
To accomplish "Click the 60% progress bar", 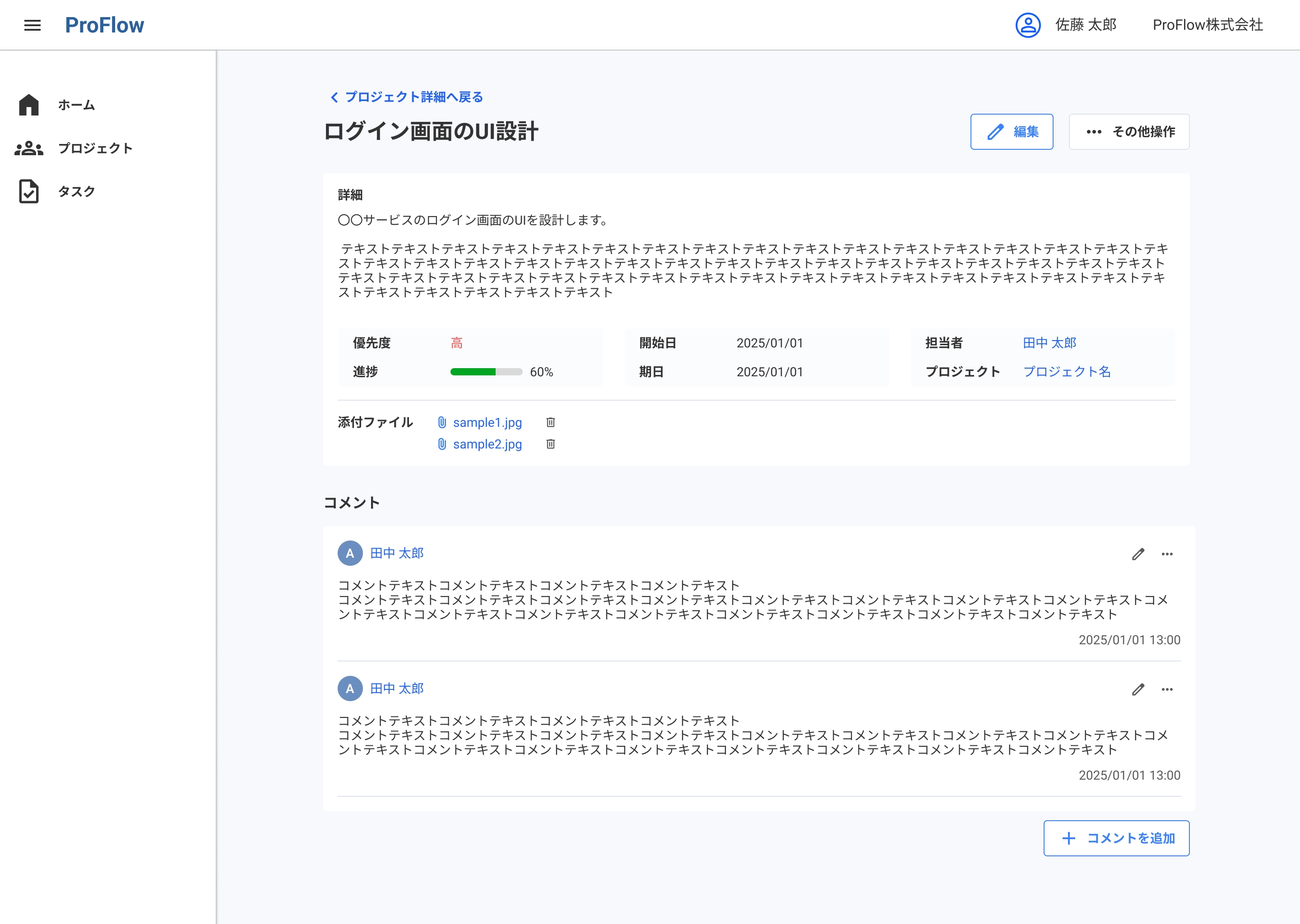I will click(x=486, y=371).
